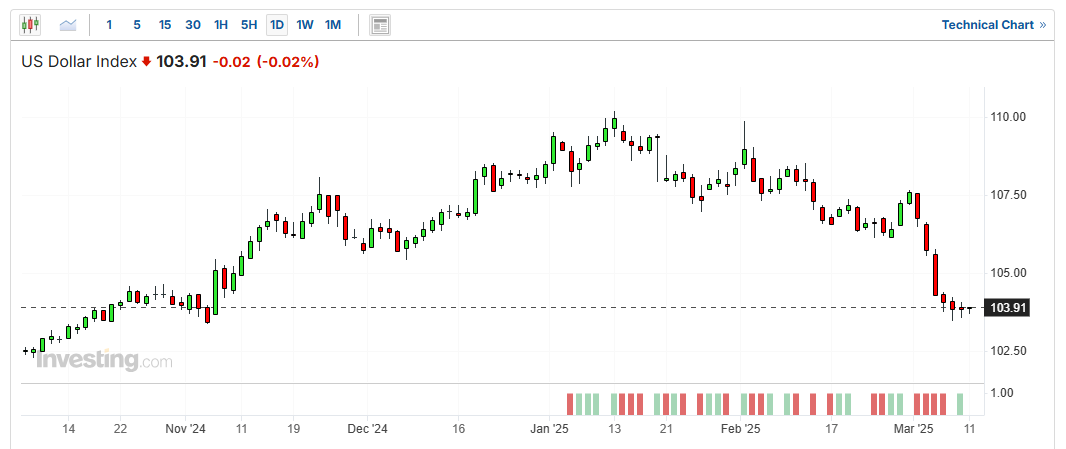Click the 14 date label at left
The image size is (1066, 449).
[68, 429]
